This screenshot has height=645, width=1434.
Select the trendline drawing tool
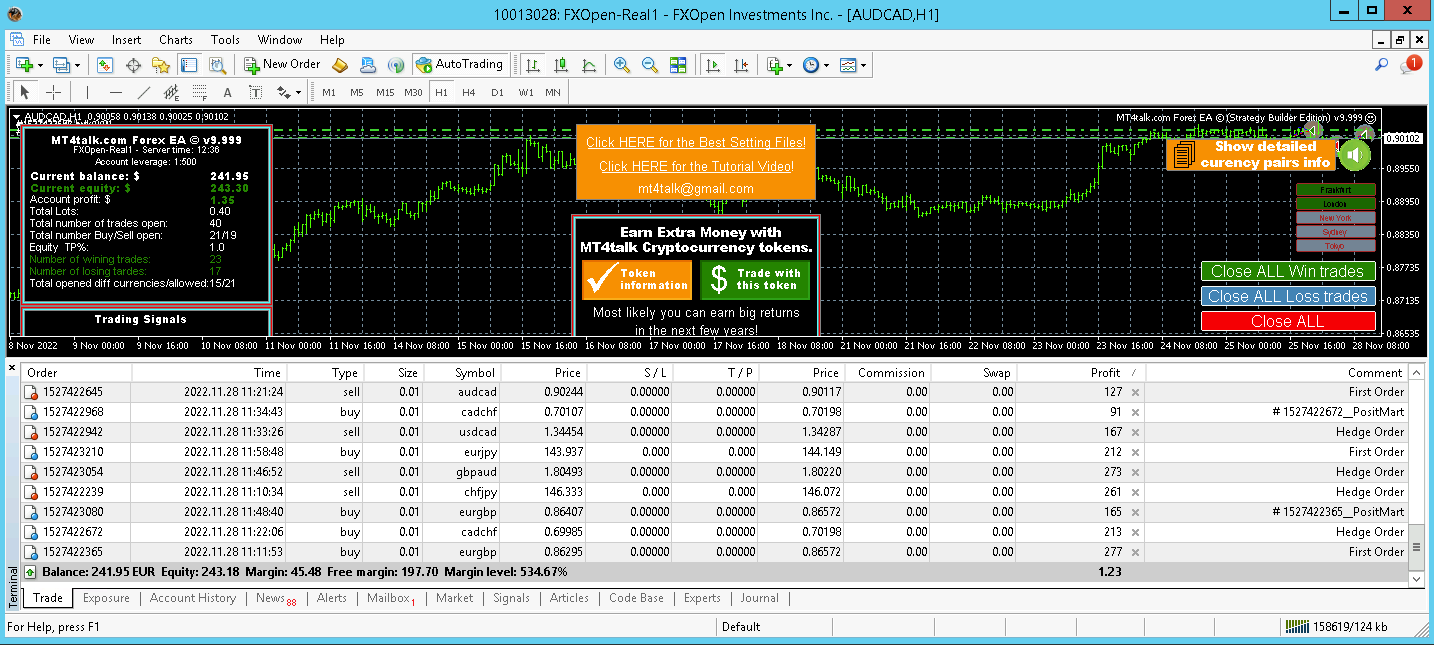[x=144, y=92]
